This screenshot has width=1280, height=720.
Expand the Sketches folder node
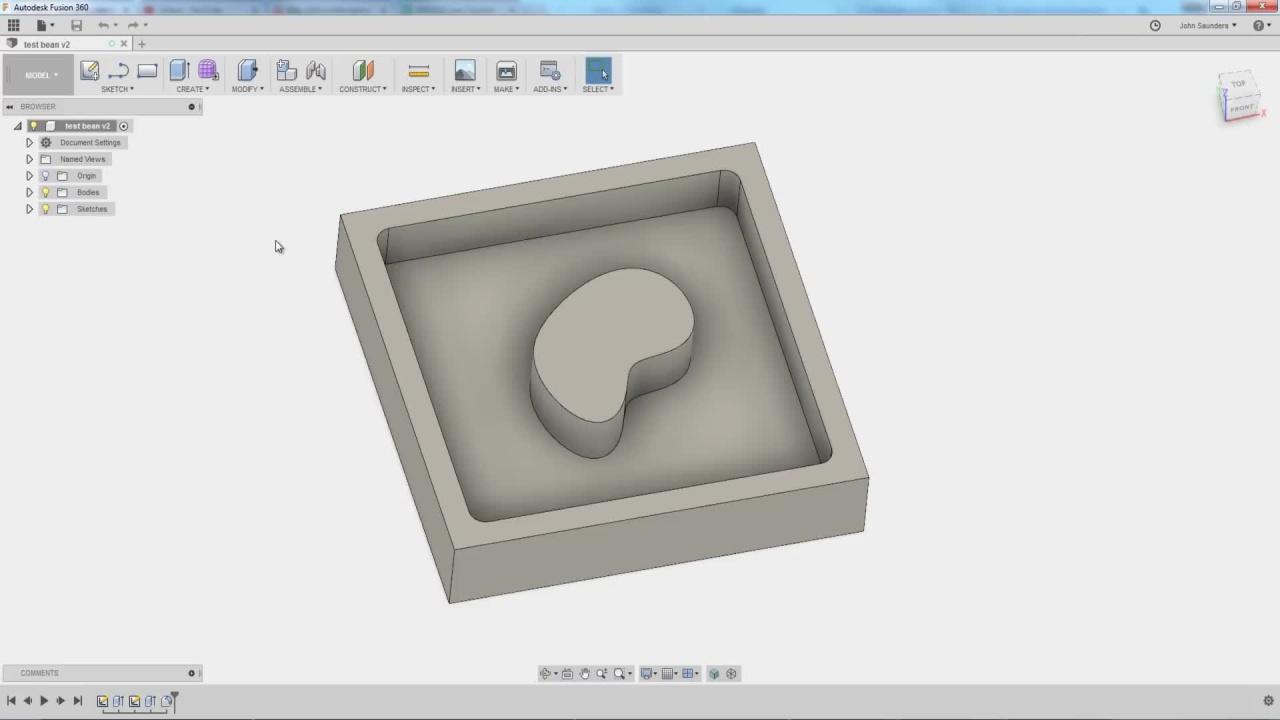click(x=29, y=209)
